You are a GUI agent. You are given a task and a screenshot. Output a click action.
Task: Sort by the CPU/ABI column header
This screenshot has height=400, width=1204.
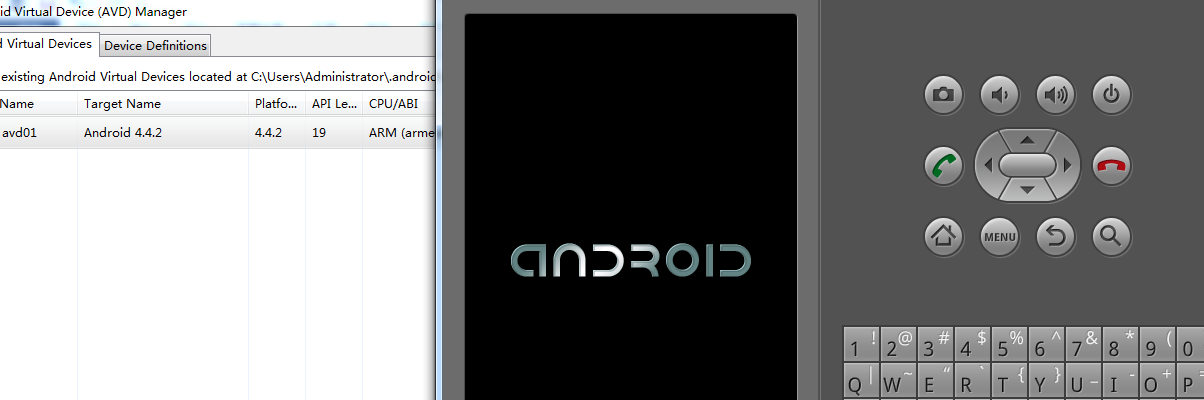[399, 104]
